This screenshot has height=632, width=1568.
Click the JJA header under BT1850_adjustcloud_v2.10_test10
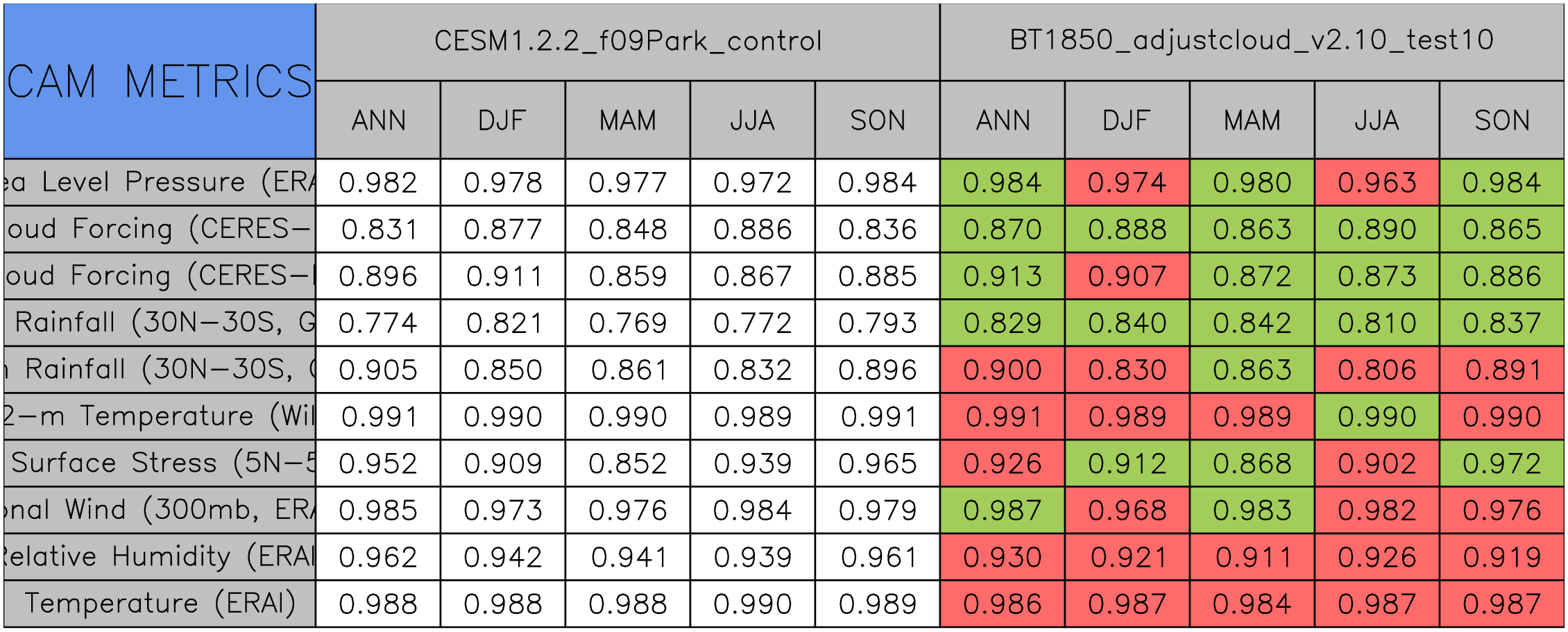point(1377,121)
